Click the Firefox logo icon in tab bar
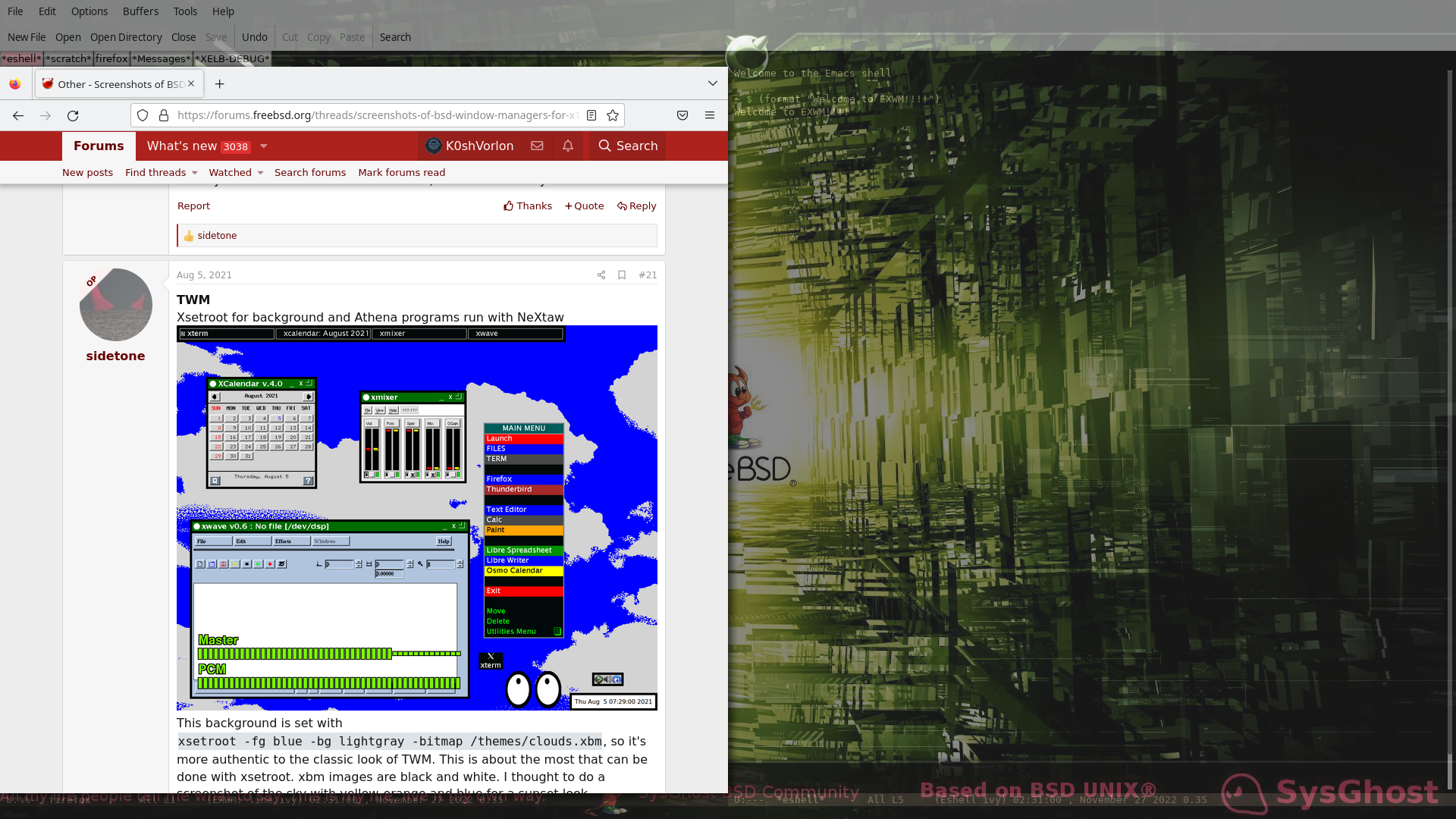1456x819 pixels. click(x=15, y=84)
